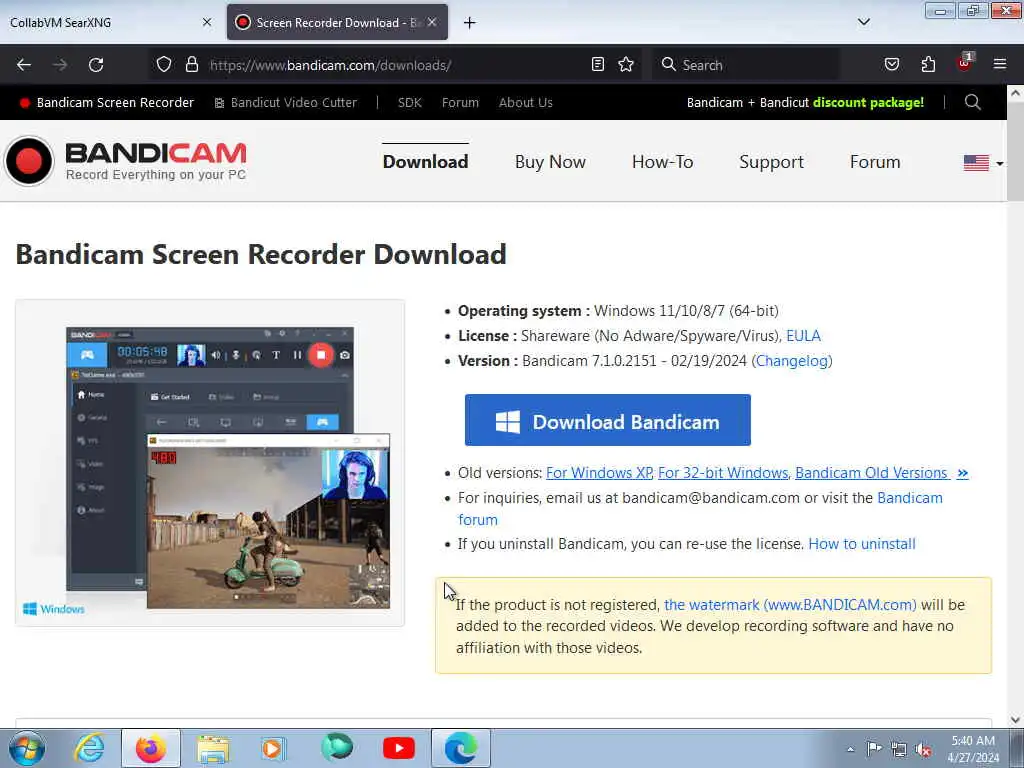Open Windows Media Player taskbar icon

[273, 748]
